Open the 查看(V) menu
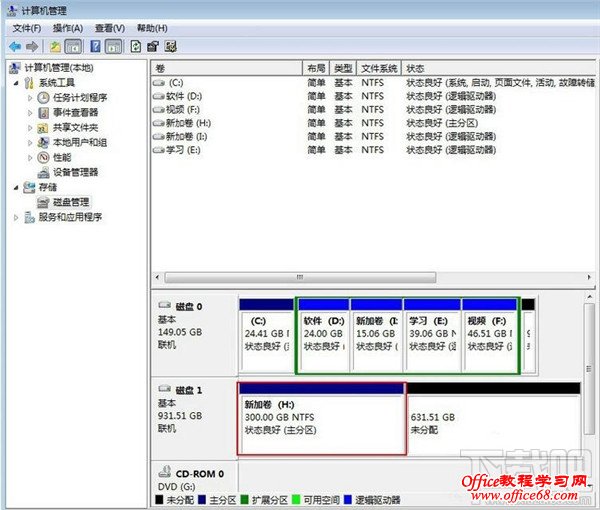The width and height of the screenshot is (600, 510). coord(110,28)
